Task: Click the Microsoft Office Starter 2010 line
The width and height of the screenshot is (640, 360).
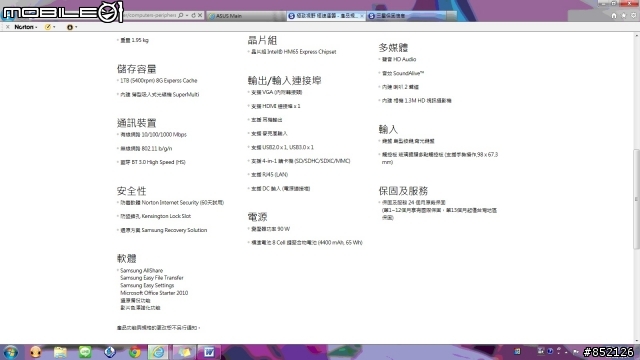Action: click(x=154, y=293)
